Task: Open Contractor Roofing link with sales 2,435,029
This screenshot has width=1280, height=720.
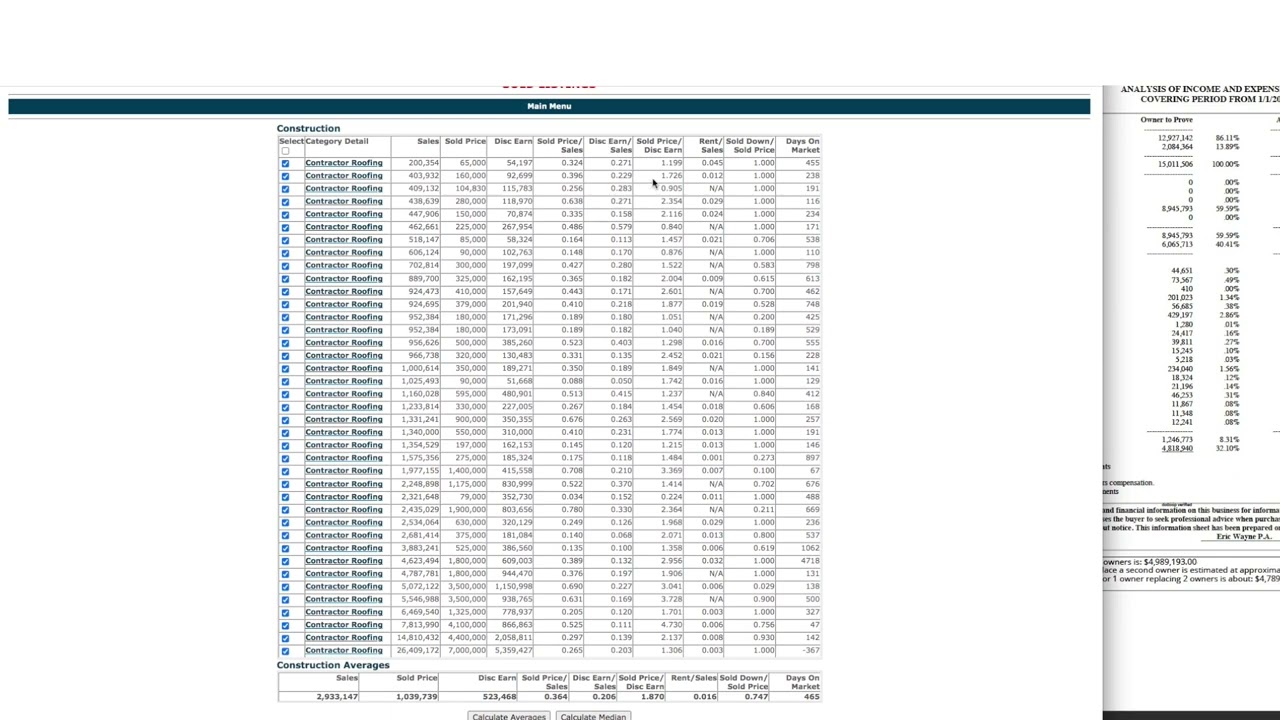Action: [x=344, y=509]
